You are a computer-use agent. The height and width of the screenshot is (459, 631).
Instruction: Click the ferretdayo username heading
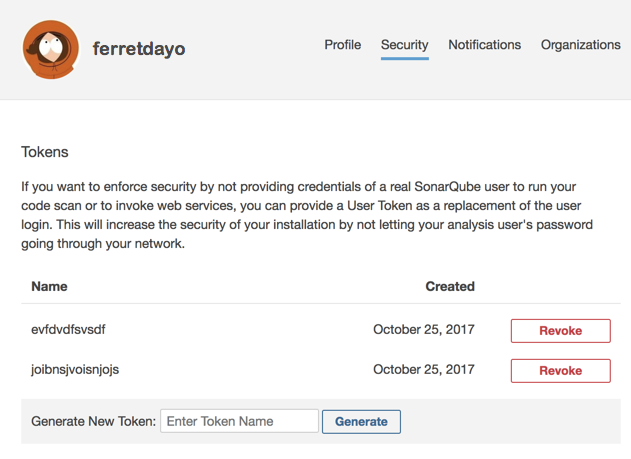pyautogui.click(x=139, y=48)
